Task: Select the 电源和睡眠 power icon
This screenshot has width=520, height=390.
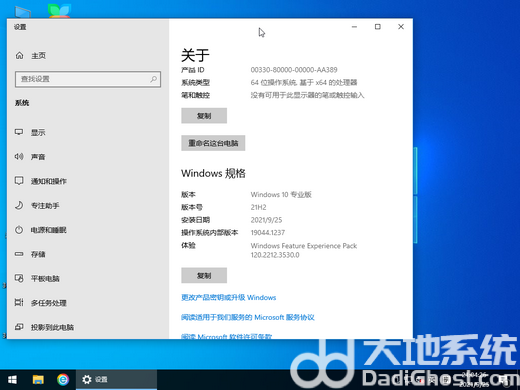Action: 19,230
